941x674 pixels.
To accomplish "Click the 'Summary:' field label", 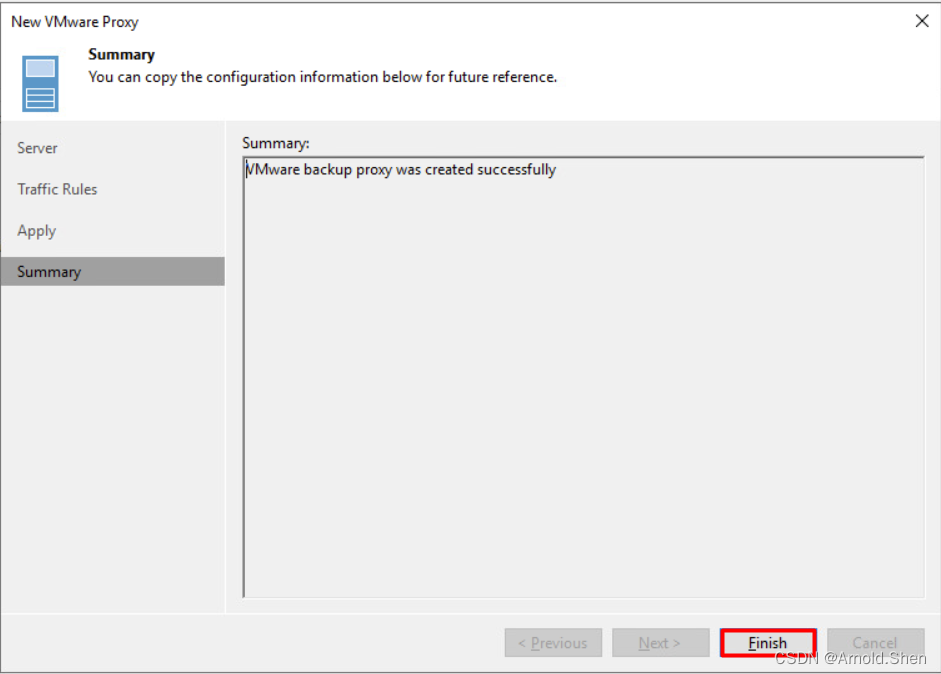I will point(276,143).
